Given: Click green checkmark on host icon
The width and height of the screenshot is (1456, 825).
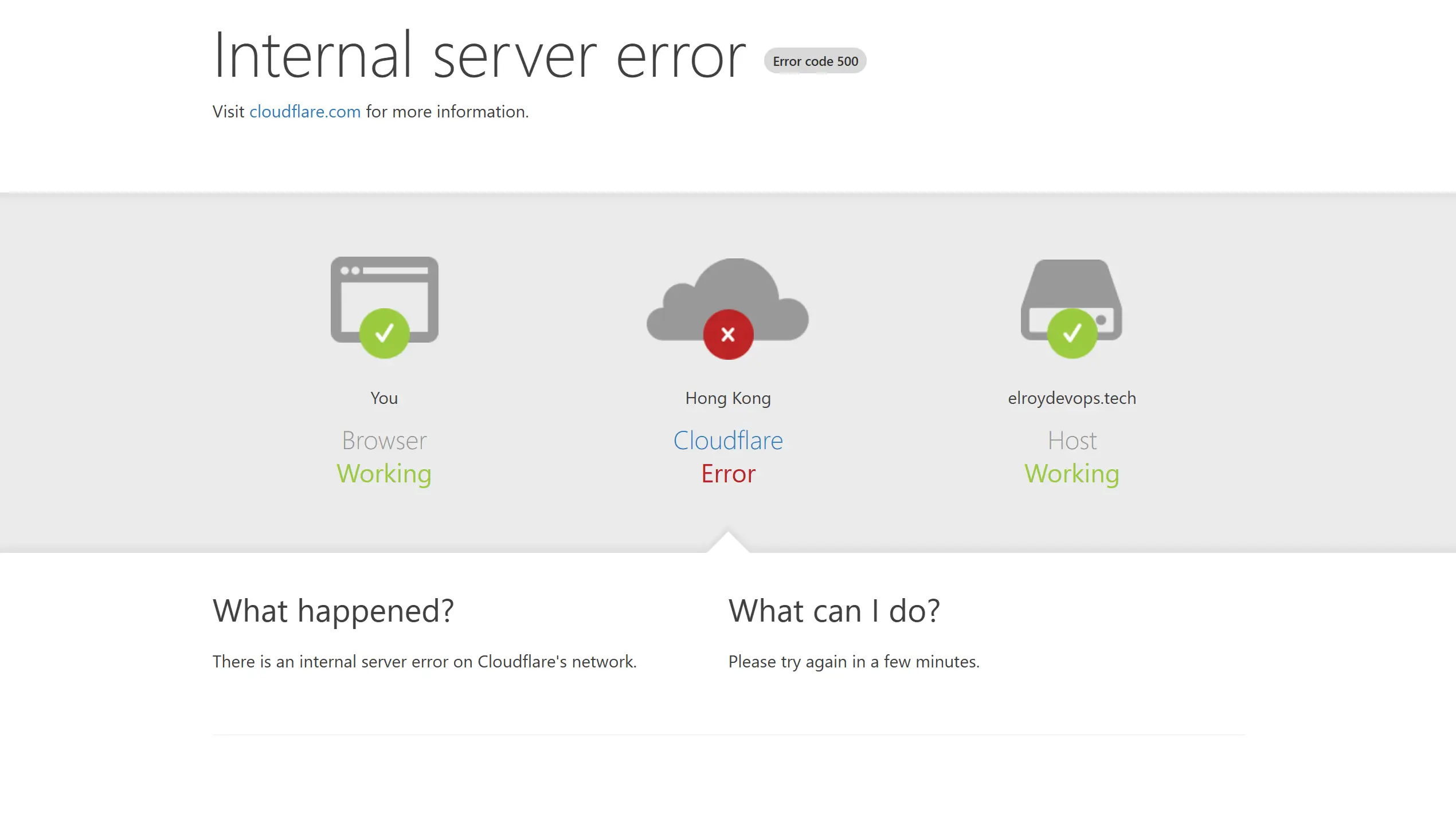Looking at the screenshot, I should (1072, 333).
